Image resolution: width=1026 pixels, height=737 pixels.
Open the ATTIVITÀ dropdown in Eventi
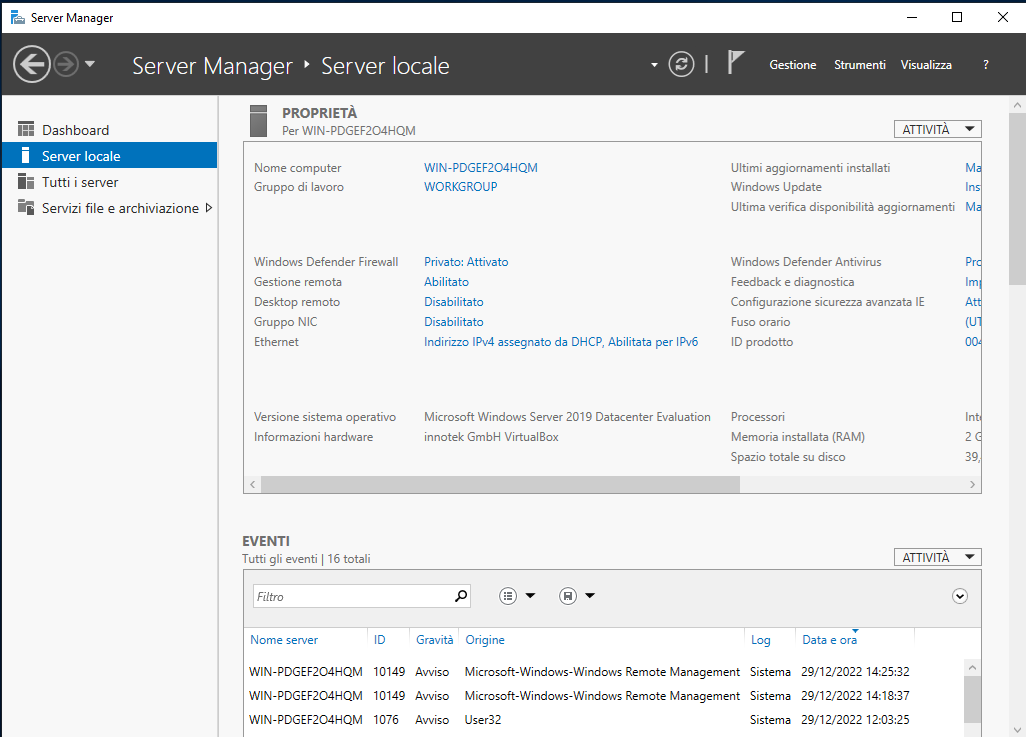pos(938,558)
